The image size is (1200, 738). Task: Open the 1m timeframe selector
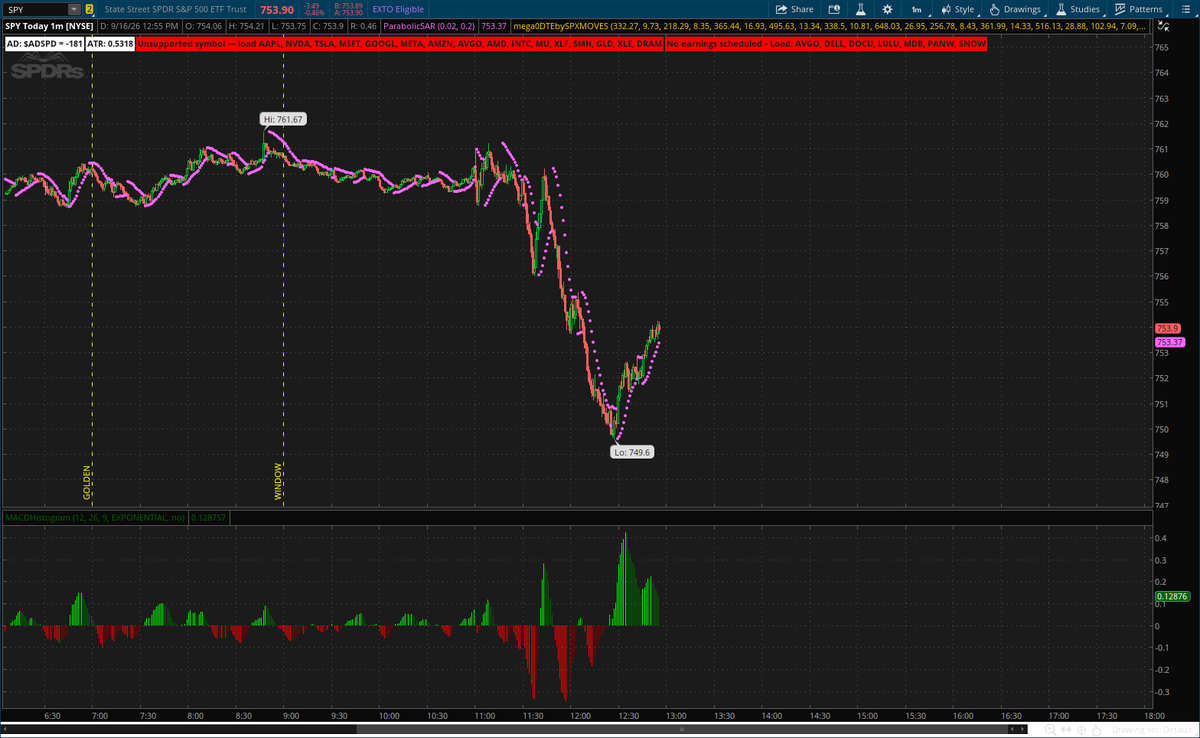tap(917, 9)
